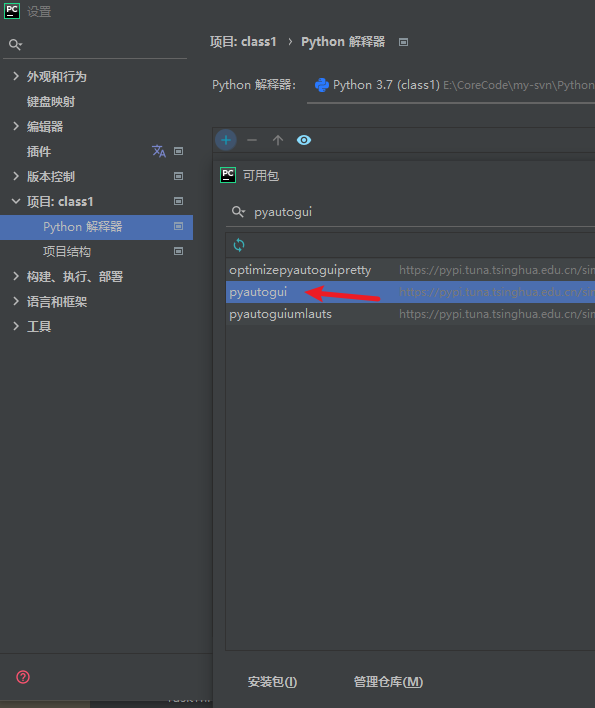595x708 pixels.
Task: Click the help question mark icon
Action: (23, 677)
